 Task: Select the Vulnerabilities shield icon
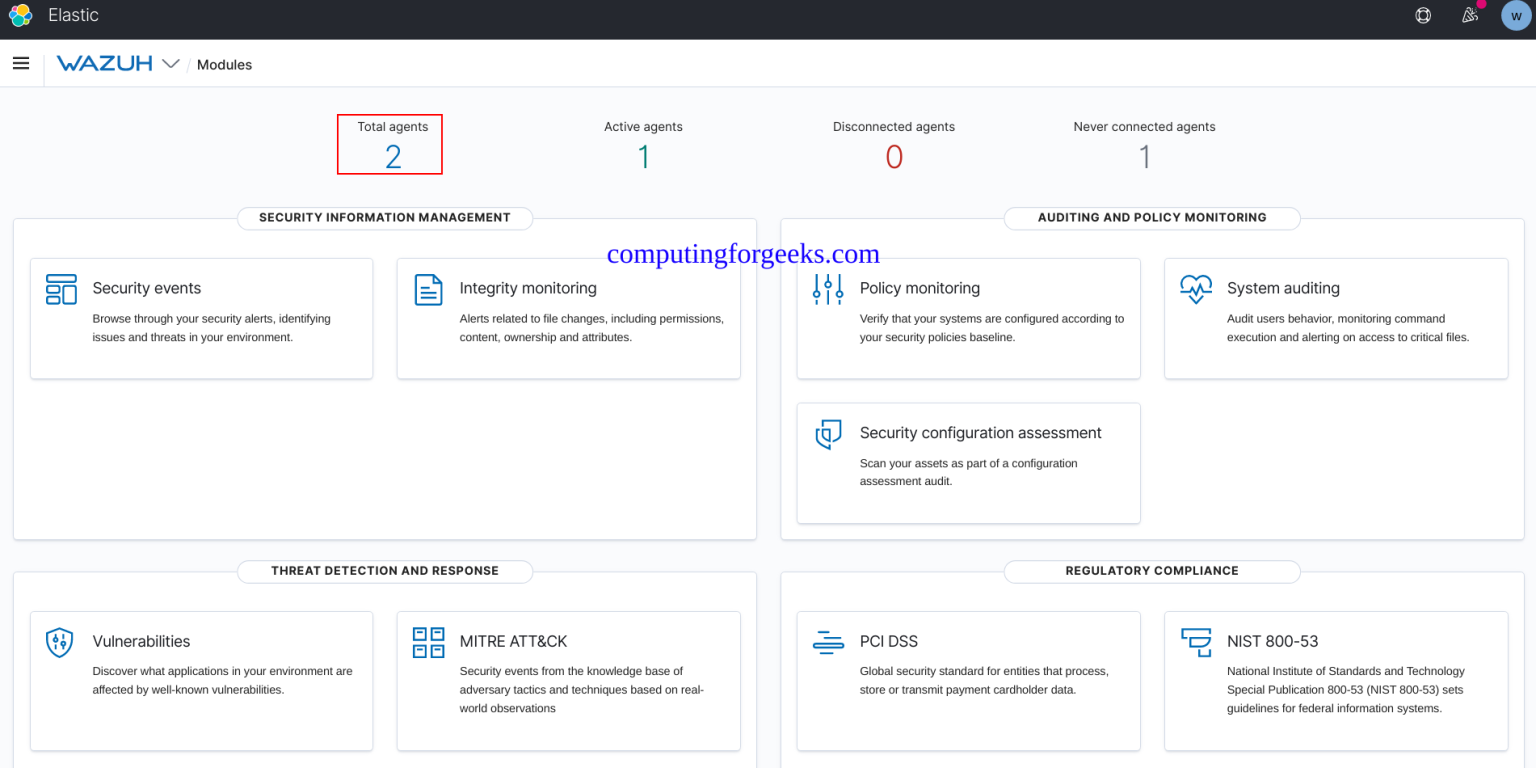(60, 642)
